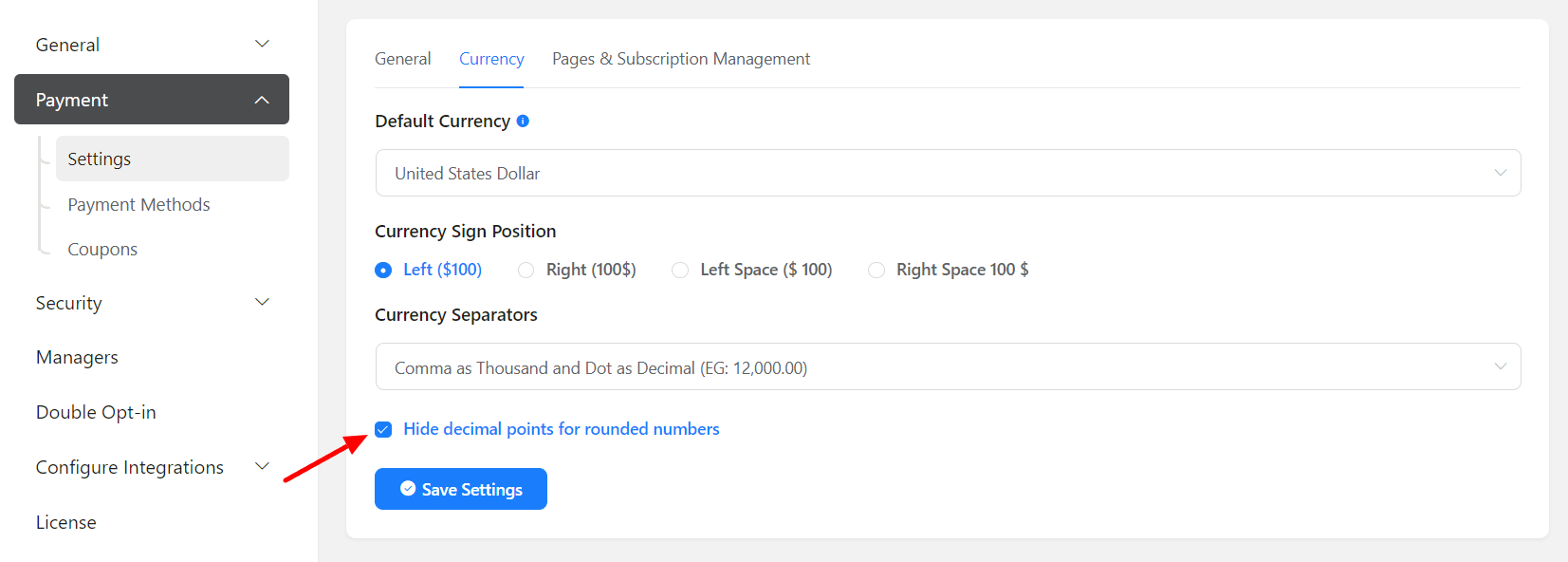Expand the Security sidebar section

262,303
